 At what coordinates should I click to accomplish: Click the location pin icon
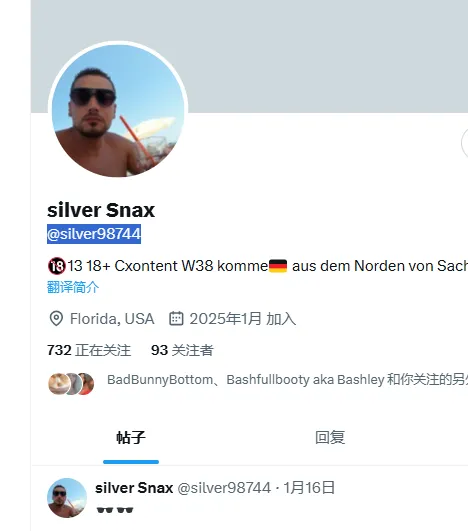click(x=56, y=319)
